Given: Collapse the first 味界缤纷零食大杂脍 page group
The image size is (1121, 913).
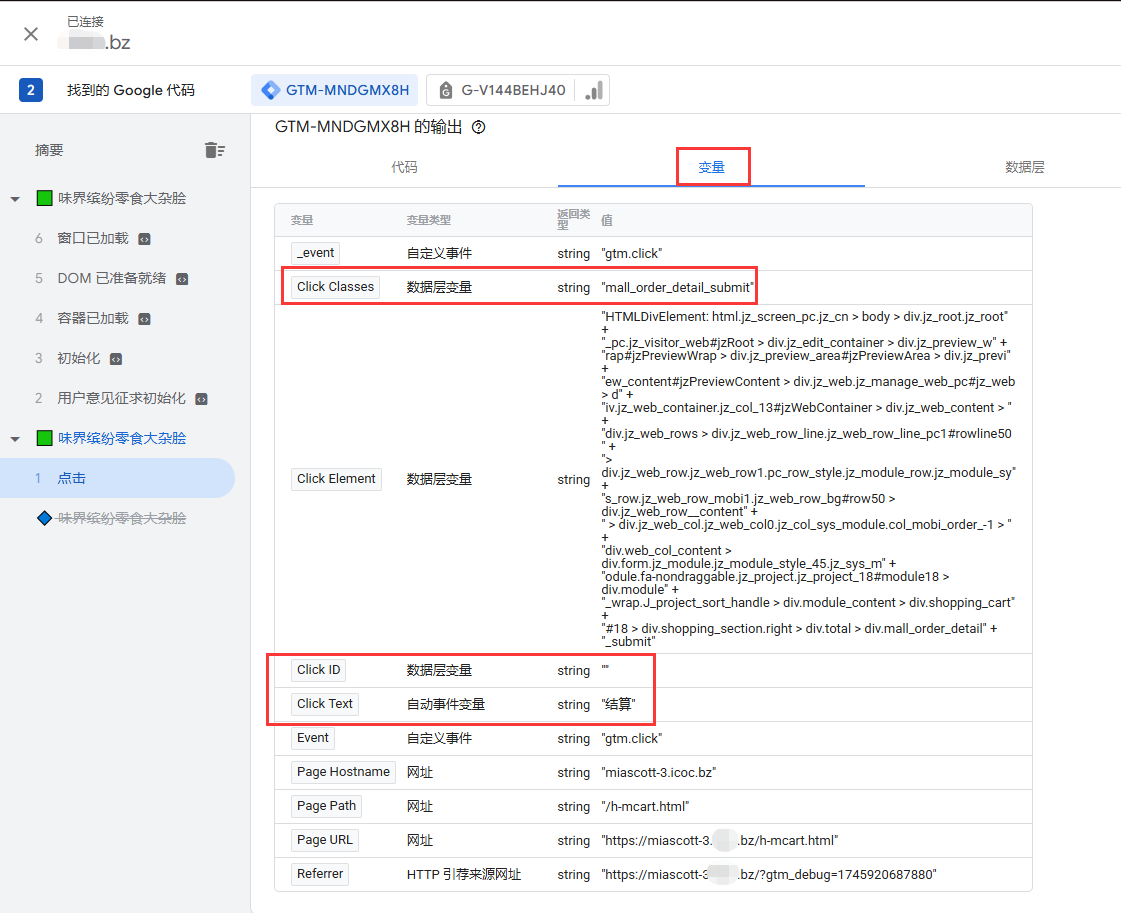Looking at the screenshot, I should point(15,199).
